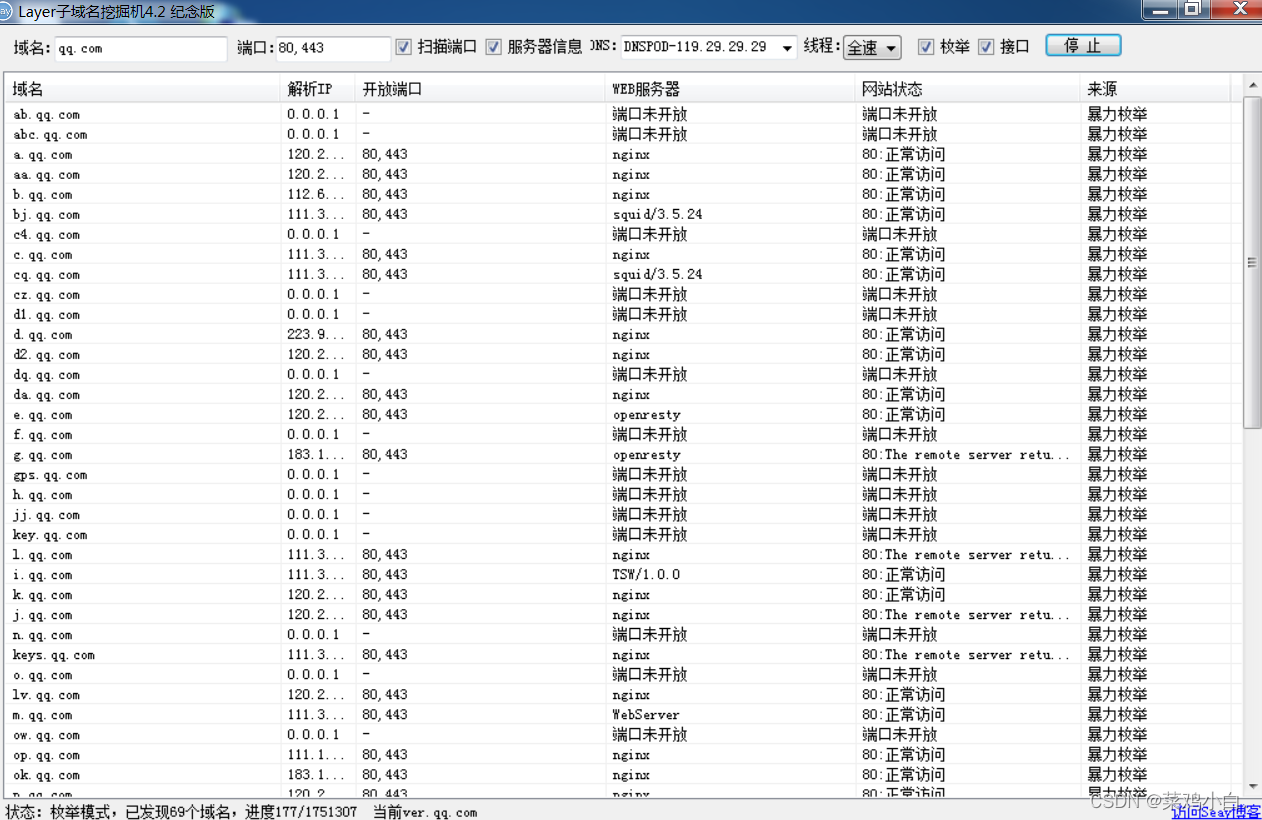Uncheck the 枚举 checkbox

tap(926, 47)
